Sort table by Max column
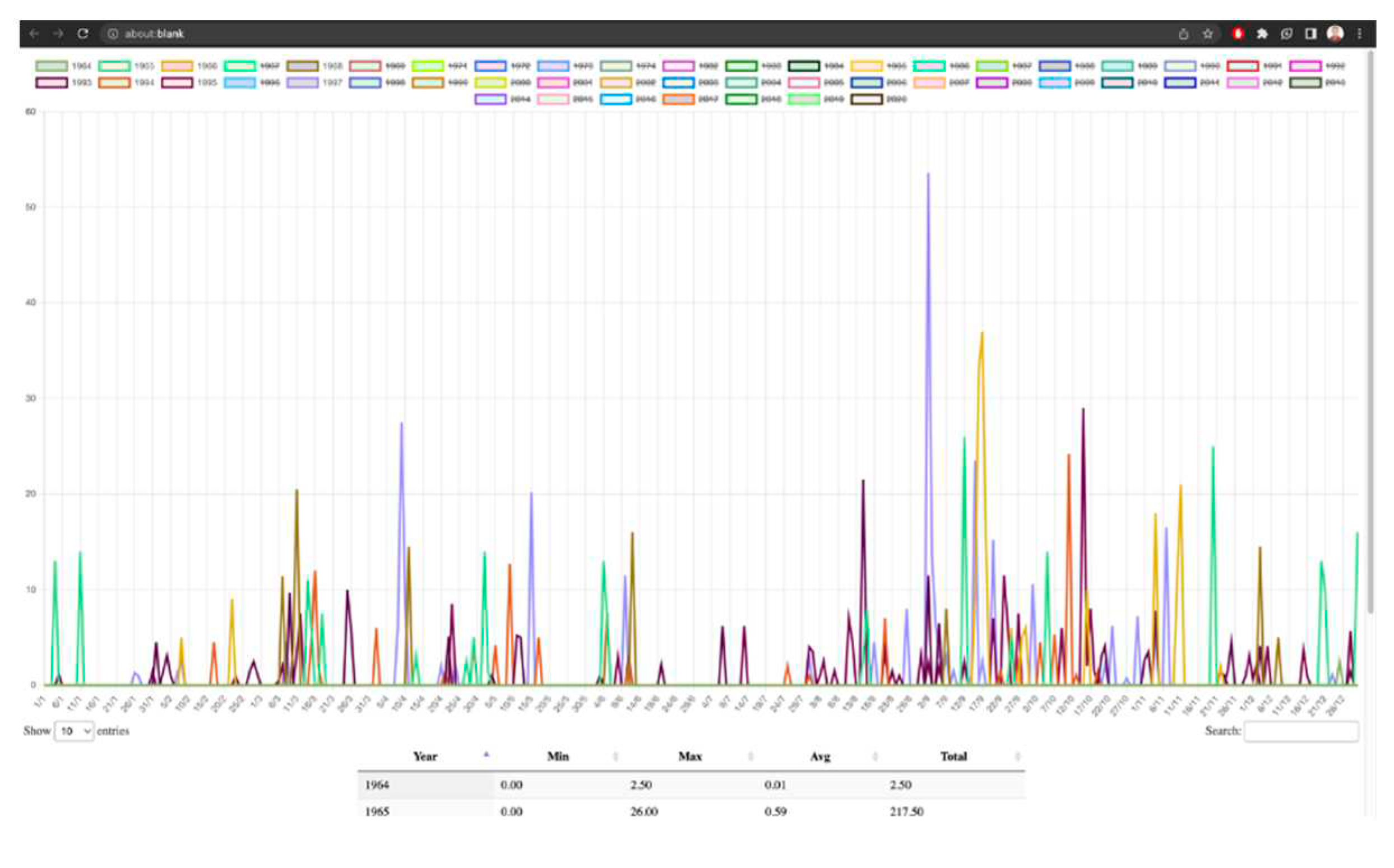This screenshot has width=1394, height=868. (689, 756)
